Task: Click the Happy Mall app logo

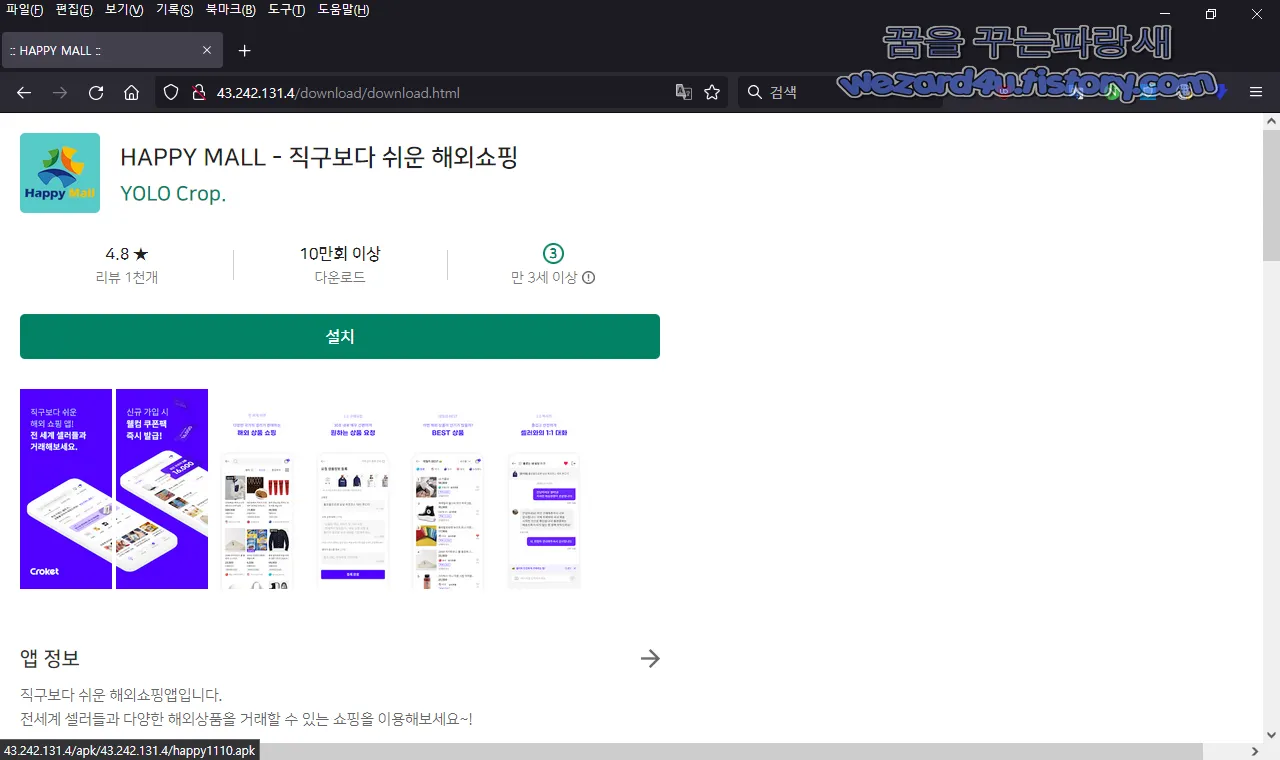Action: 60,173
